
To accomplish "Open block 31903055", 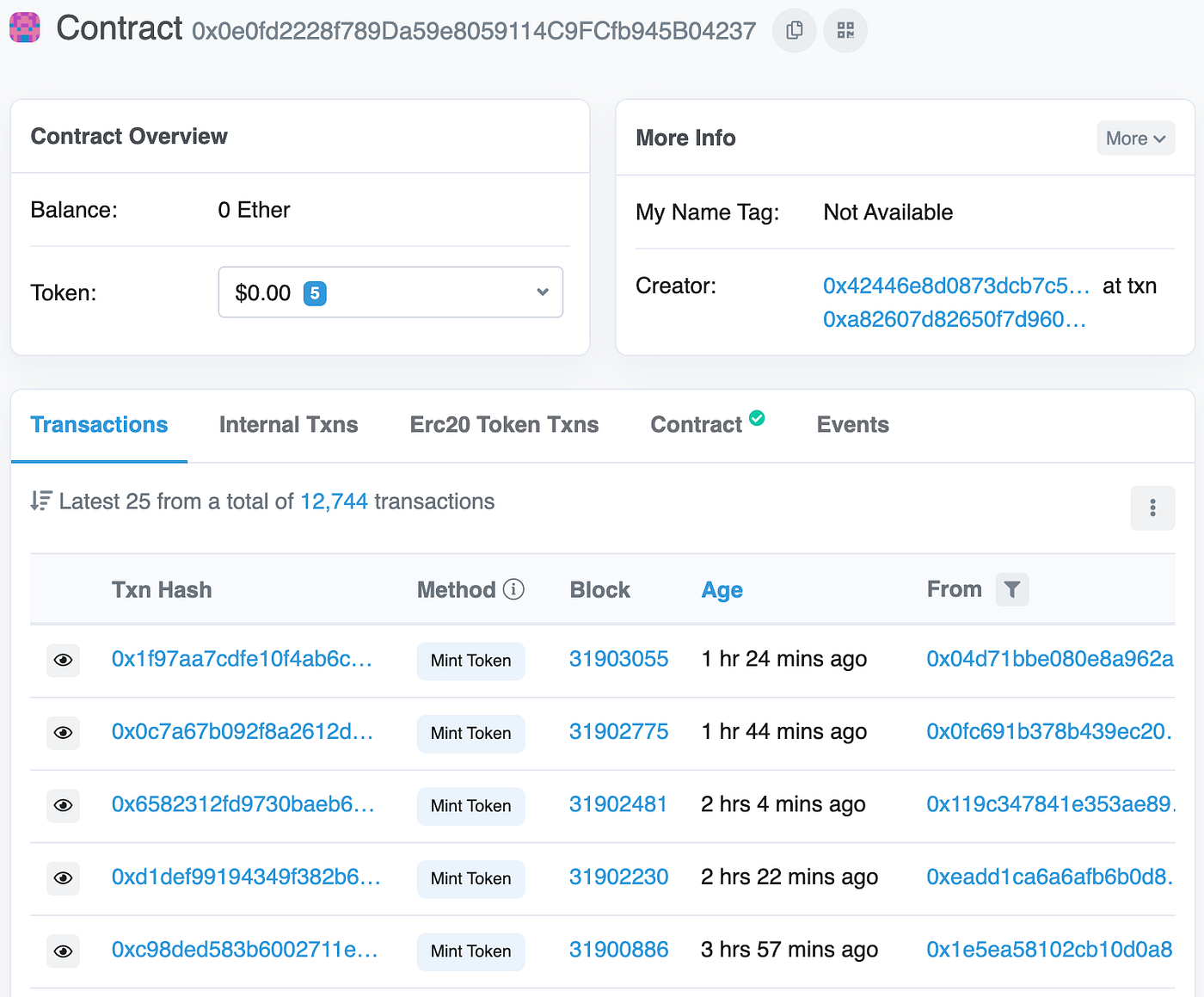I will coord(618,659).
